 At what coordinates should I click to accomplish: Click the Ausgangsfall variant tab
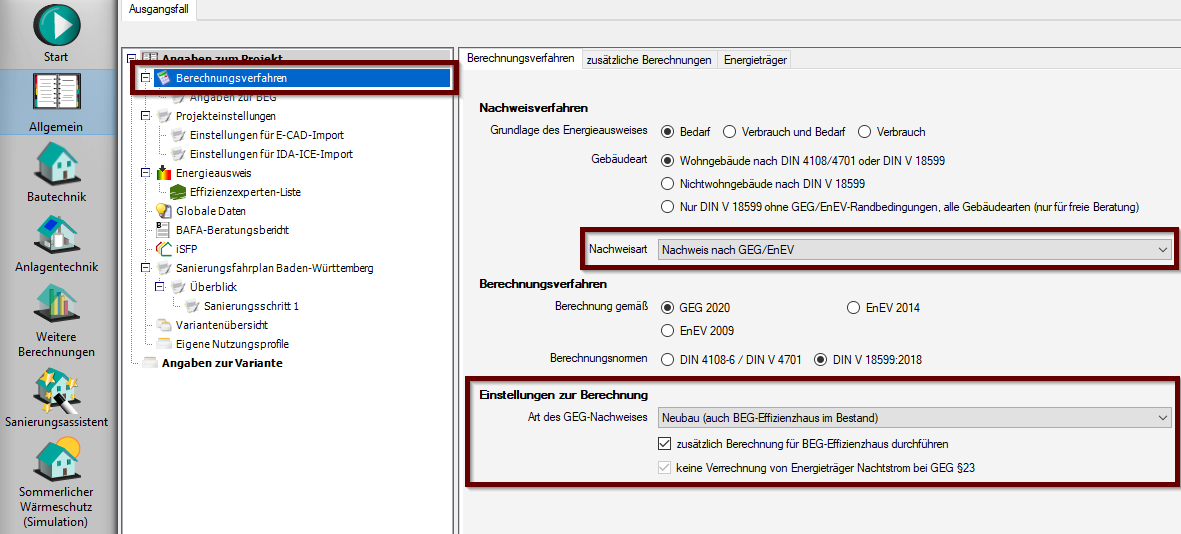[159, 9]
